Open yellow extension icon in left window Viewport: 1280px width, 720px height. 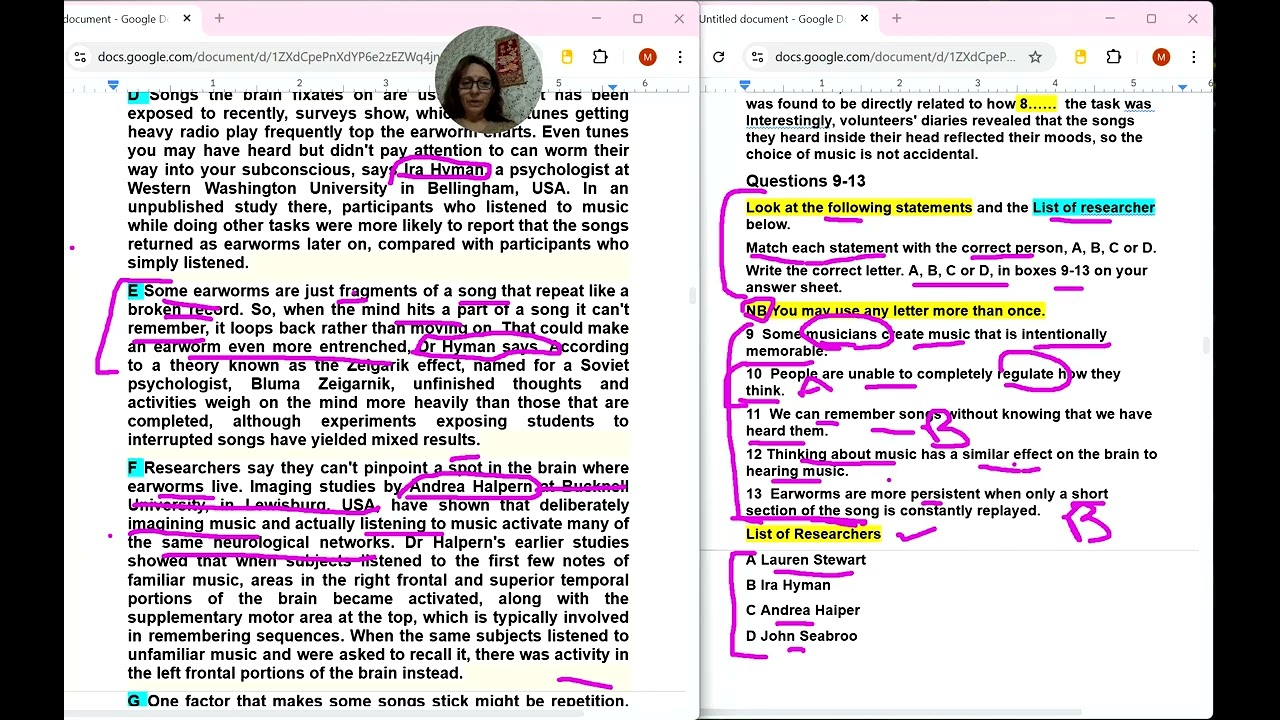567,57
